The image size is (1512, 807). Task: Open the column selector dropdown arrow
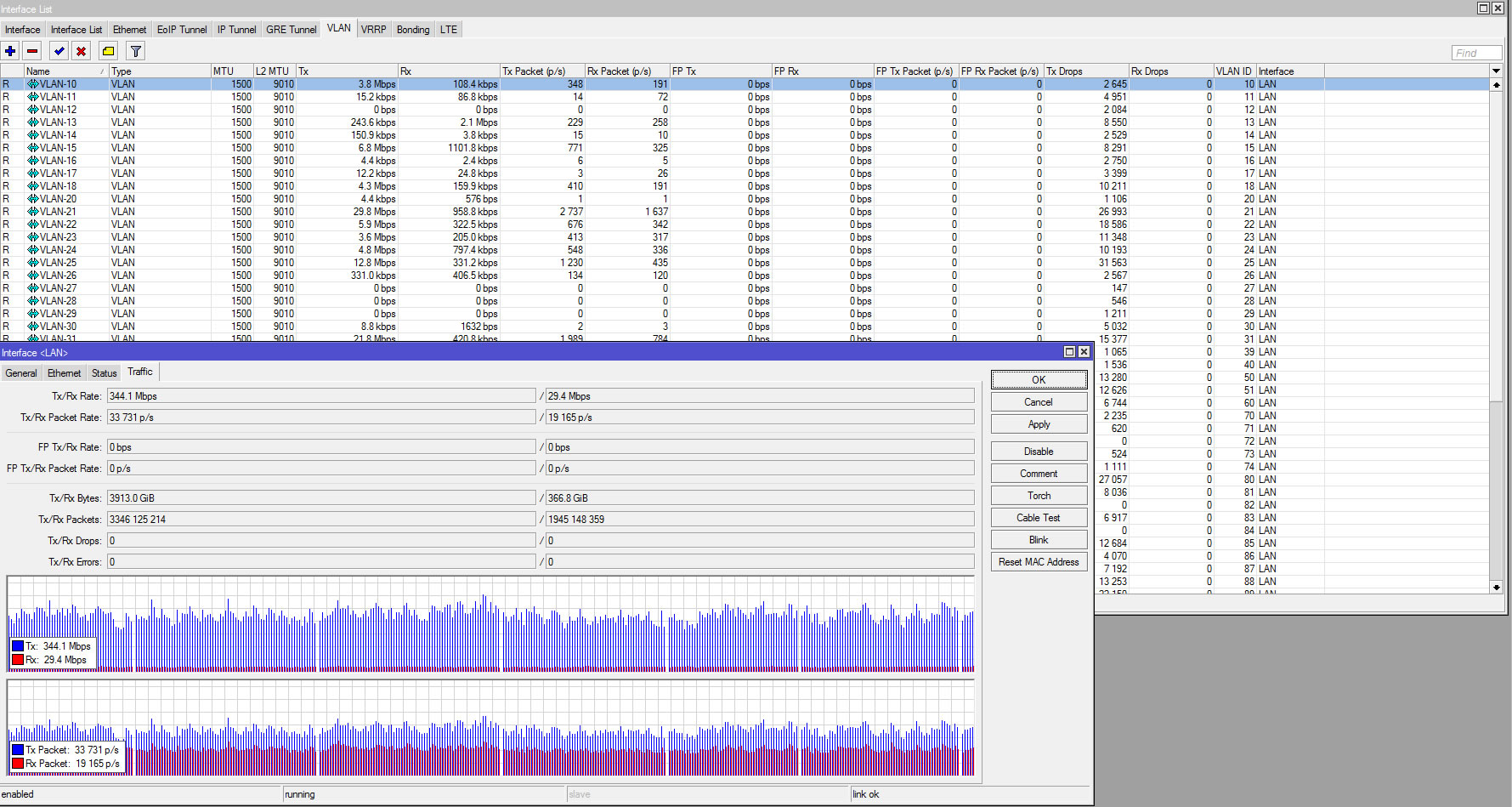click(1496, 71)
